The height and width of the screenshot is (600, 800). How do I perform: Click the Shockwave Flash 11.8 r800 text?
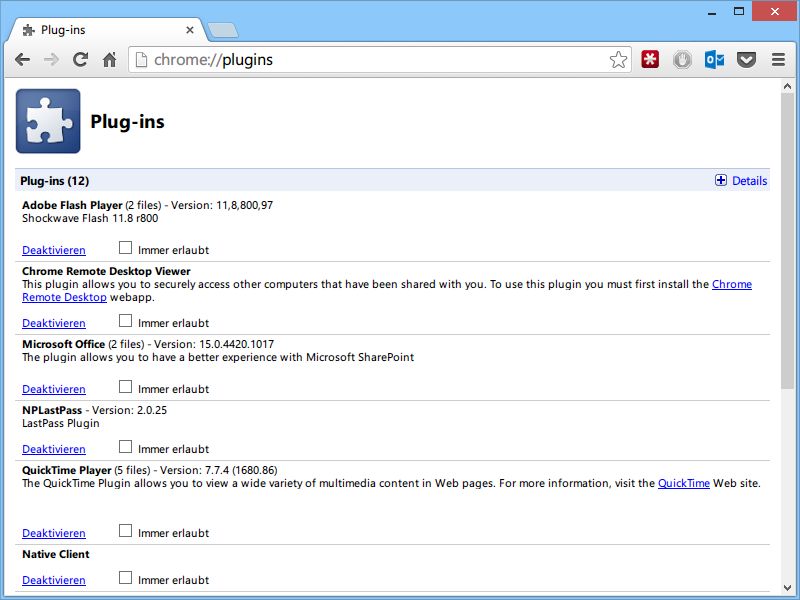click(90, 218)
